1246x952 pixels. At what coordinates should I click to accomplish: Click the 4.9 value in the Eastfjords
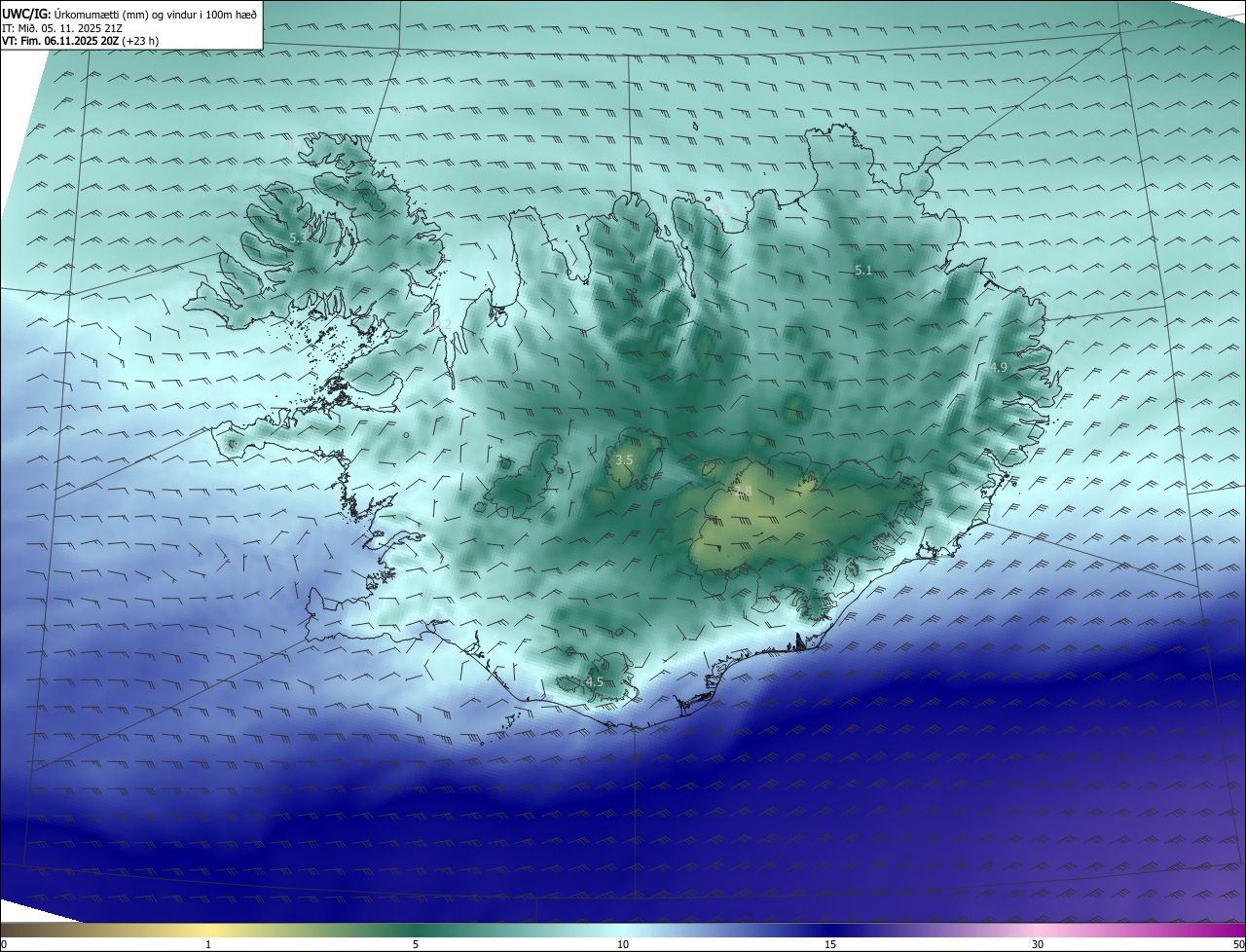[999, 368]
